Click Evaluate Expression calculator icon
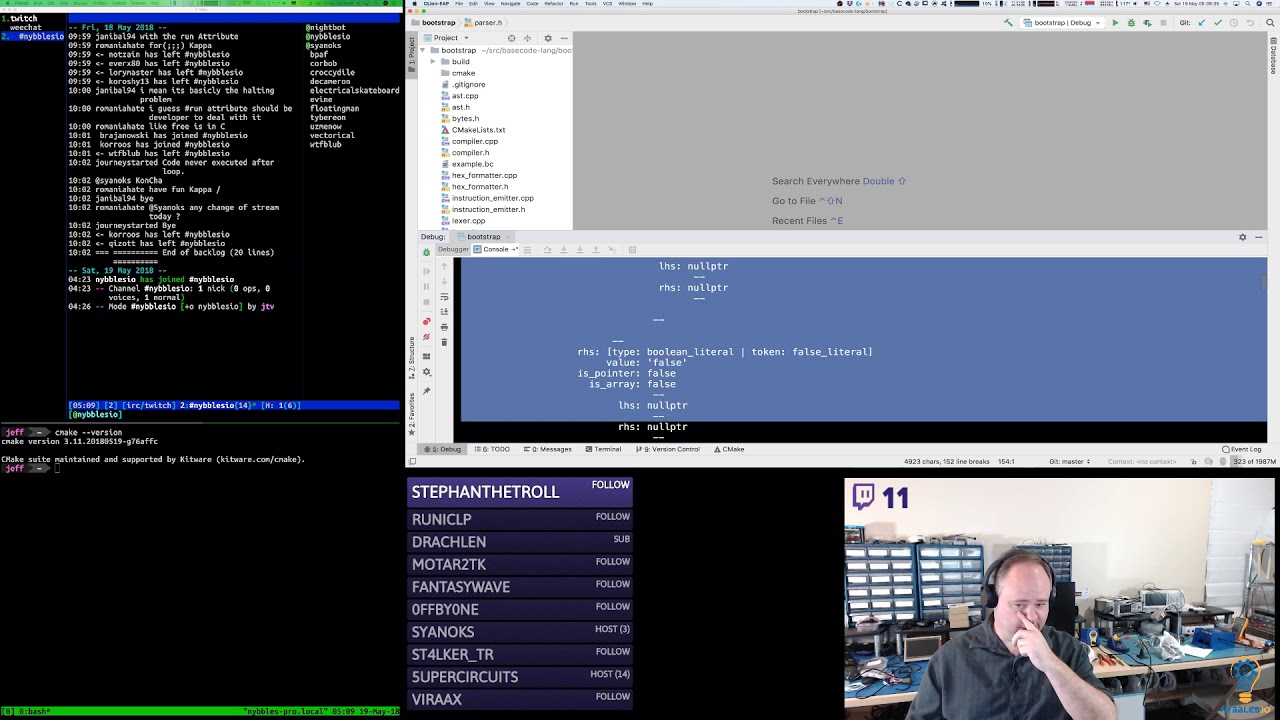The image size is (1280, 720). pyautogui.click(x=632, y=250)
